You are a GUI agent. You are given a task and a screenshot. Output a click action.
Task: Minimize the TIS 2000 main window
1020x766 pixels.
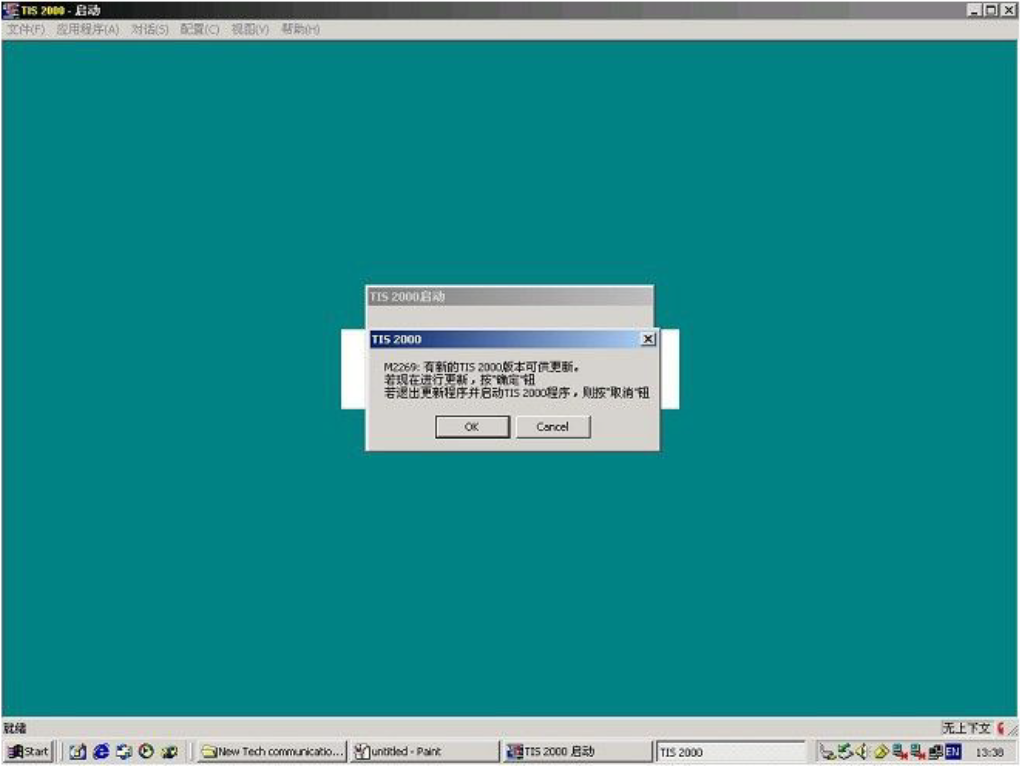pos(974,10)
